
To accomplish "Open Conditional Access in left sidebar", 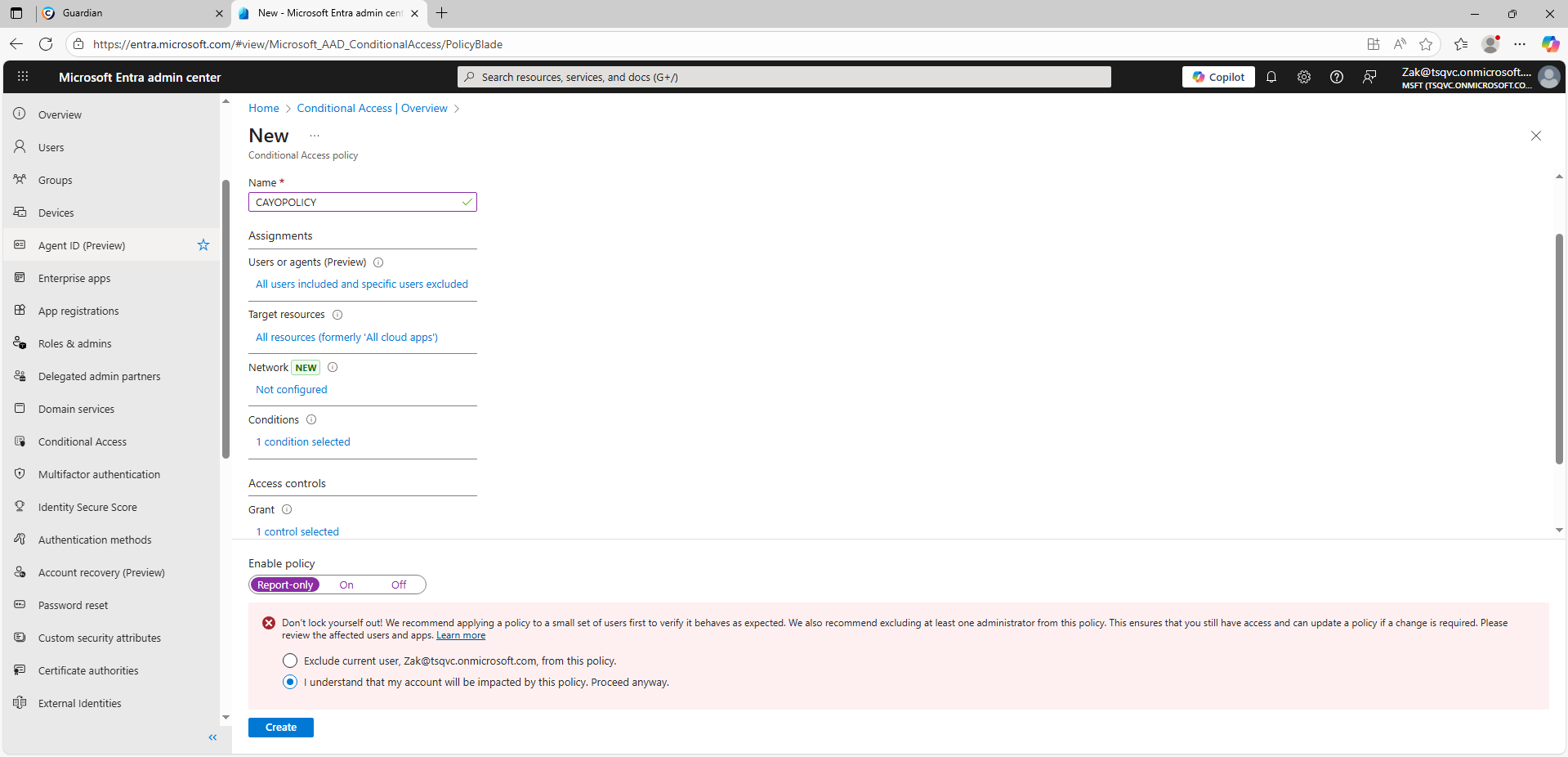I will [83, 442].
